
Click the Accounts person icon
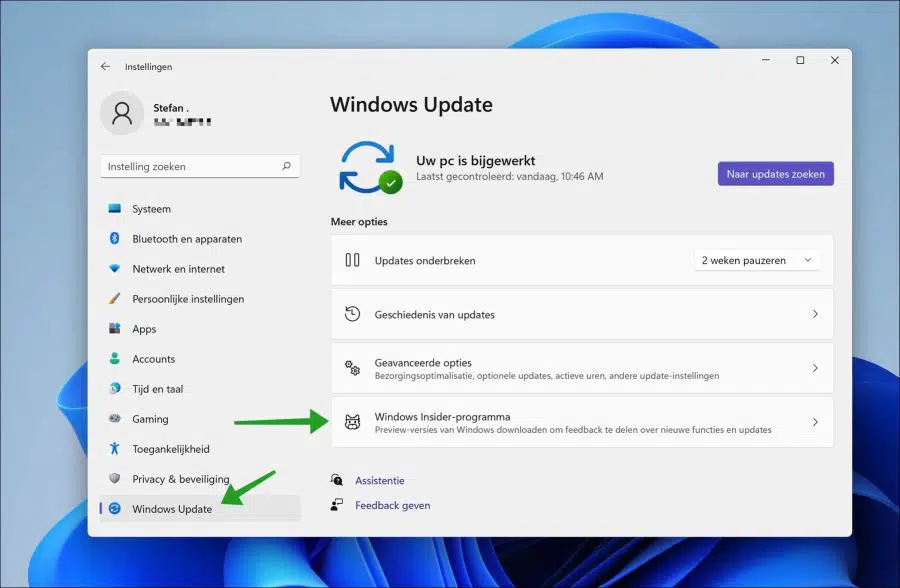tap(114, 358)
